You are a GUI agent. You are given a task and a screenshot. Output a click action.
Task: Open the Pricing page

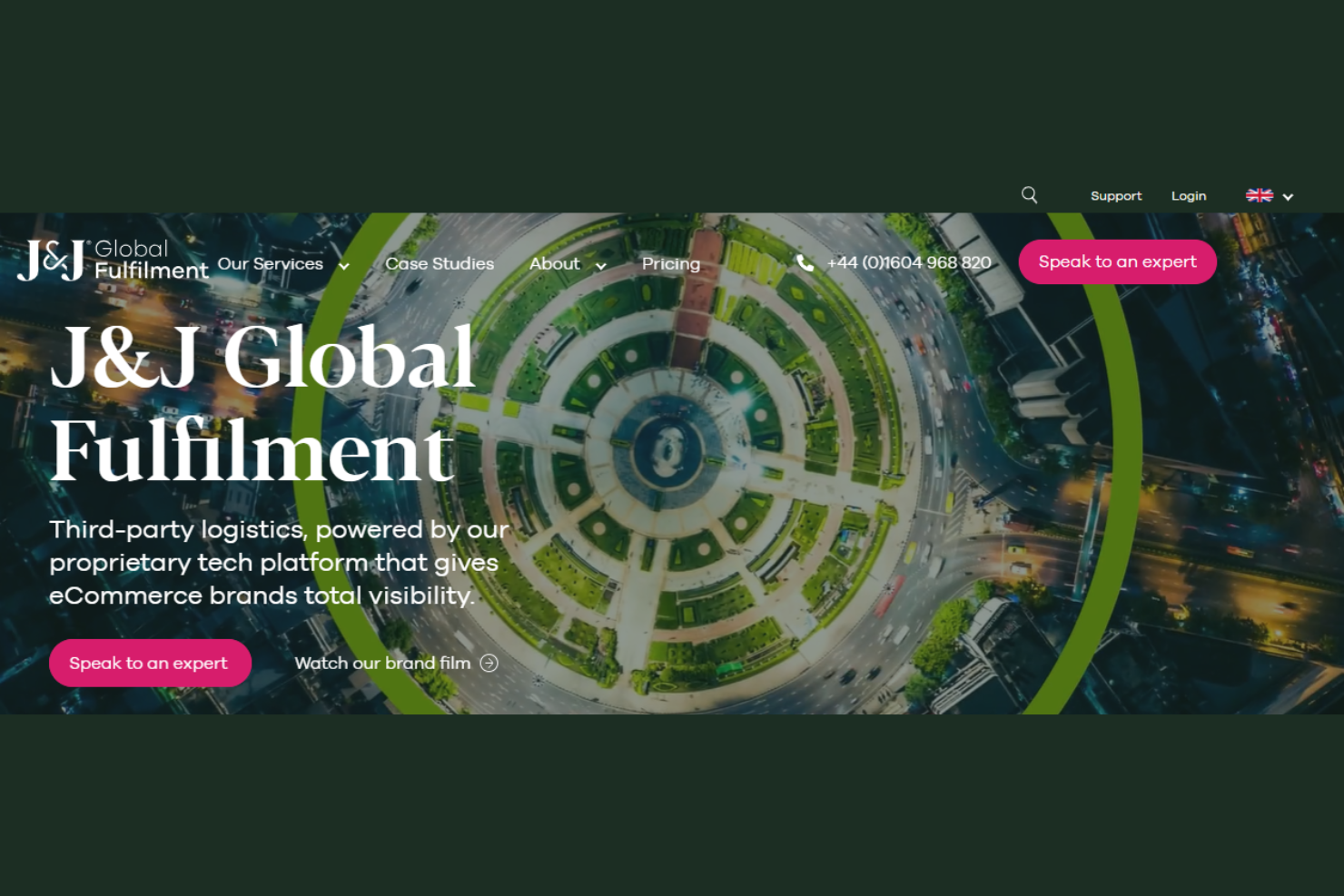(x=671, y=263)
